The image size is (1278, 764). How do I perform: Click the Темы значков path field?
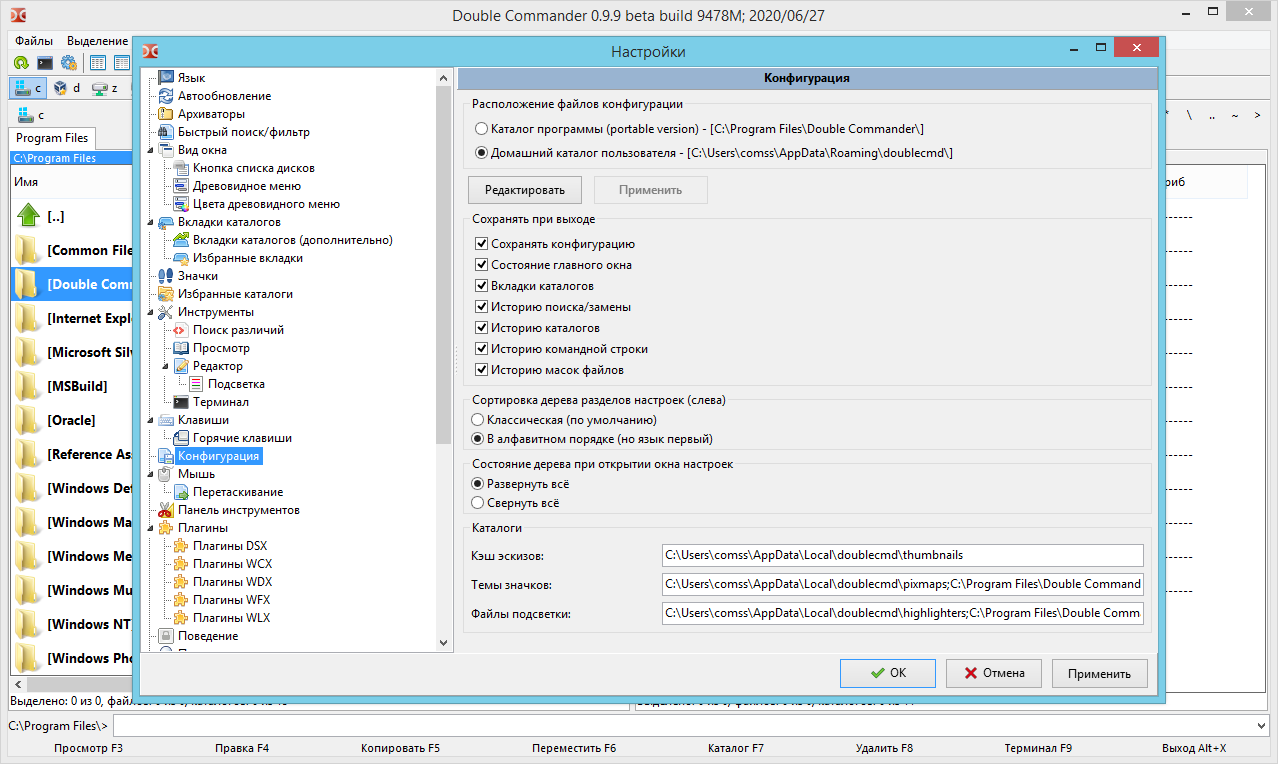click(x=902, y=584)
